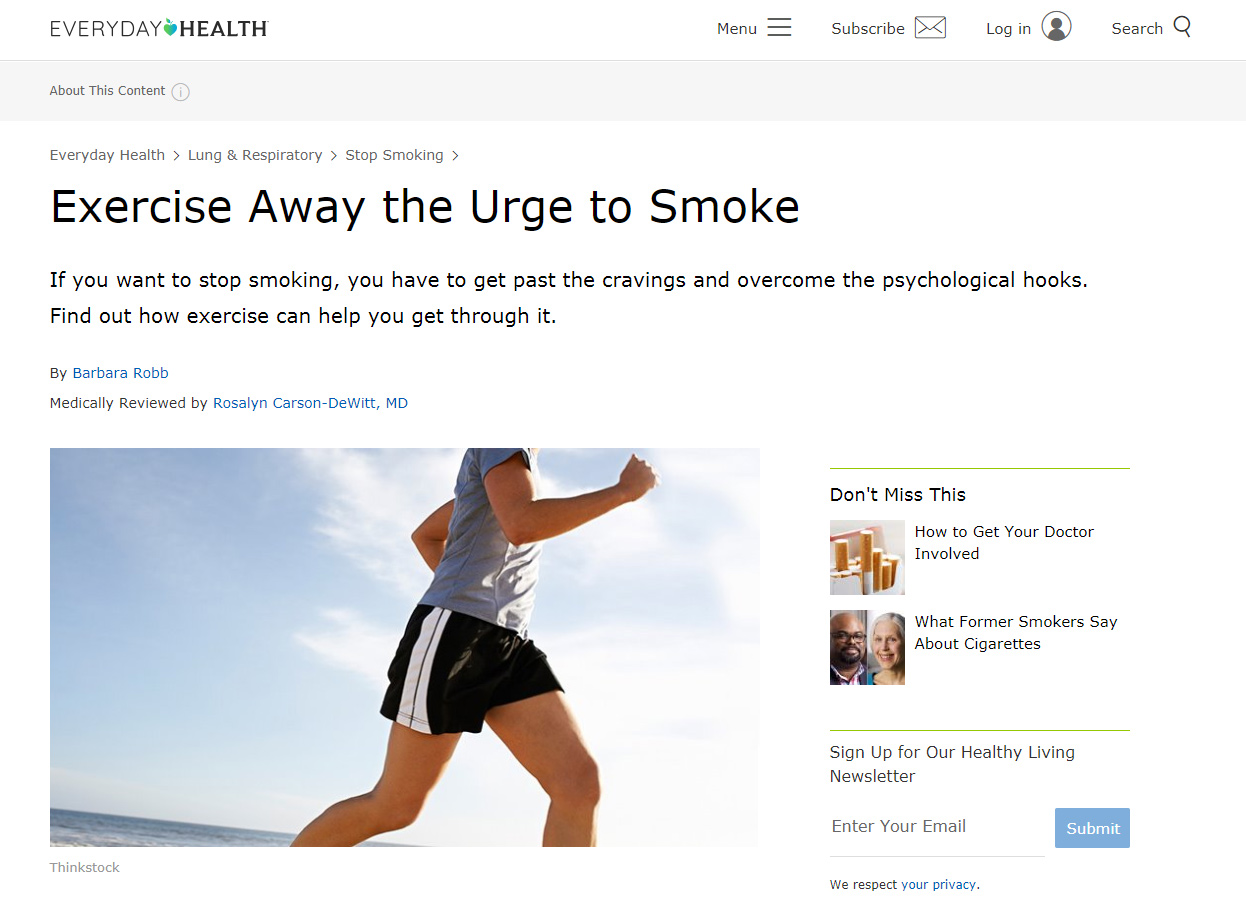Click the cigarettes article thumbnail

click(x=867, y=557)
